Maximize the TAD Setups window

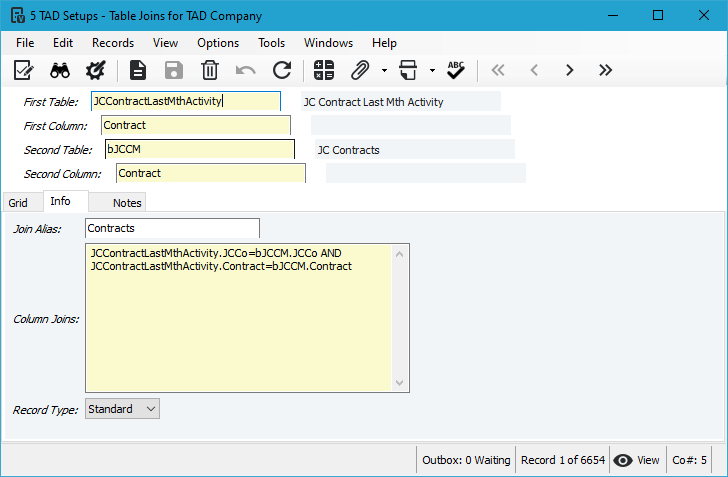coord(658,15)
